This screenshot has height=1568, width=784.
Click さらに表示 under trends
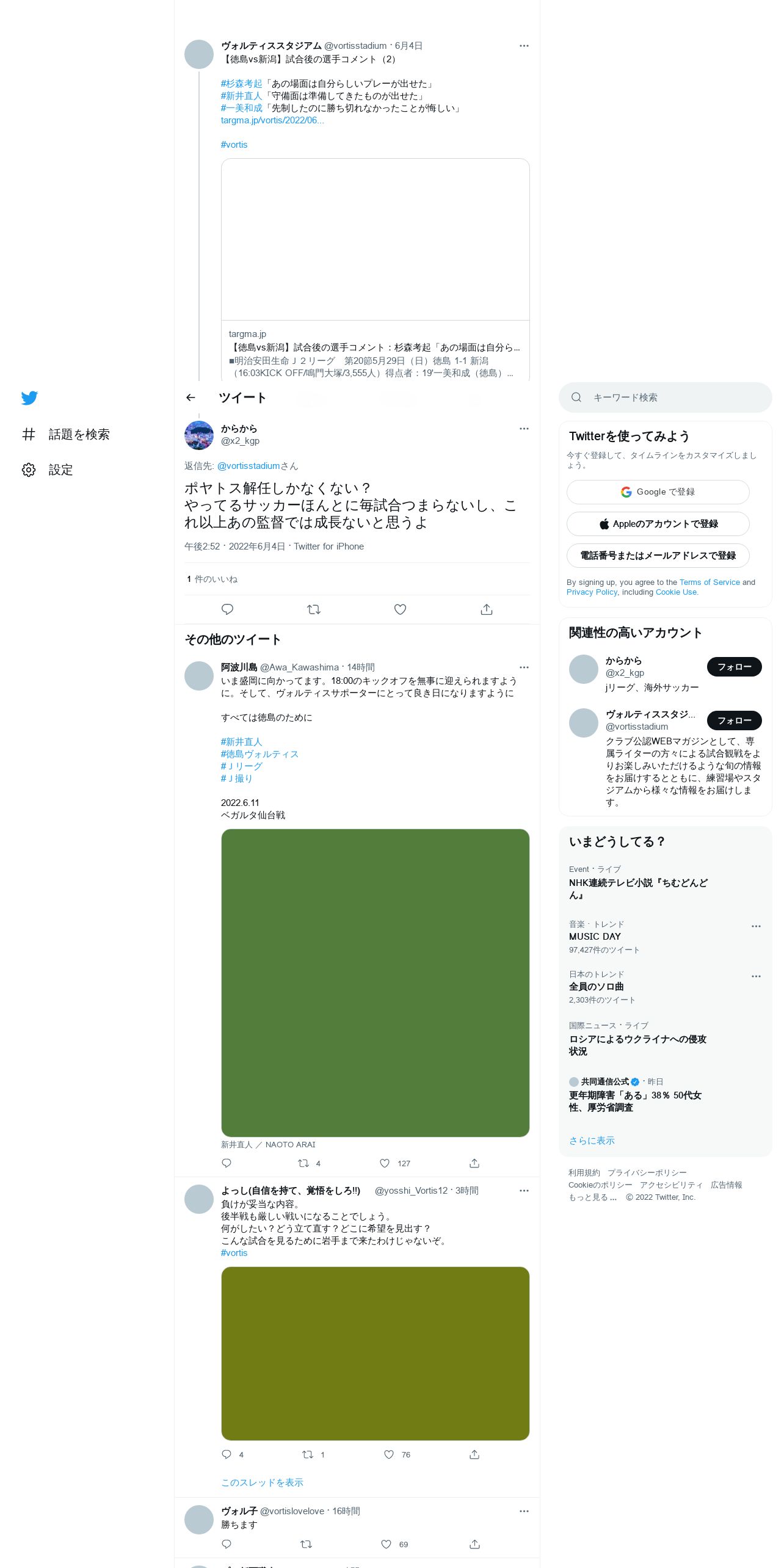coord(592,1141)
